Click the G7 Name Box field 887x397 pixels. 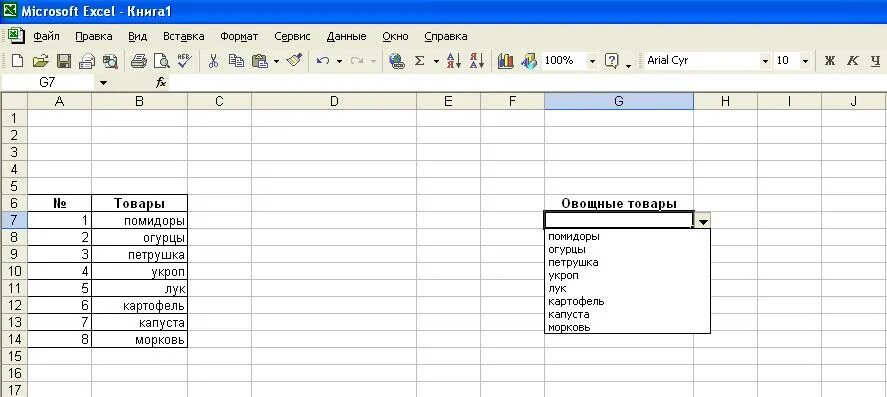[x=48, y=83]
